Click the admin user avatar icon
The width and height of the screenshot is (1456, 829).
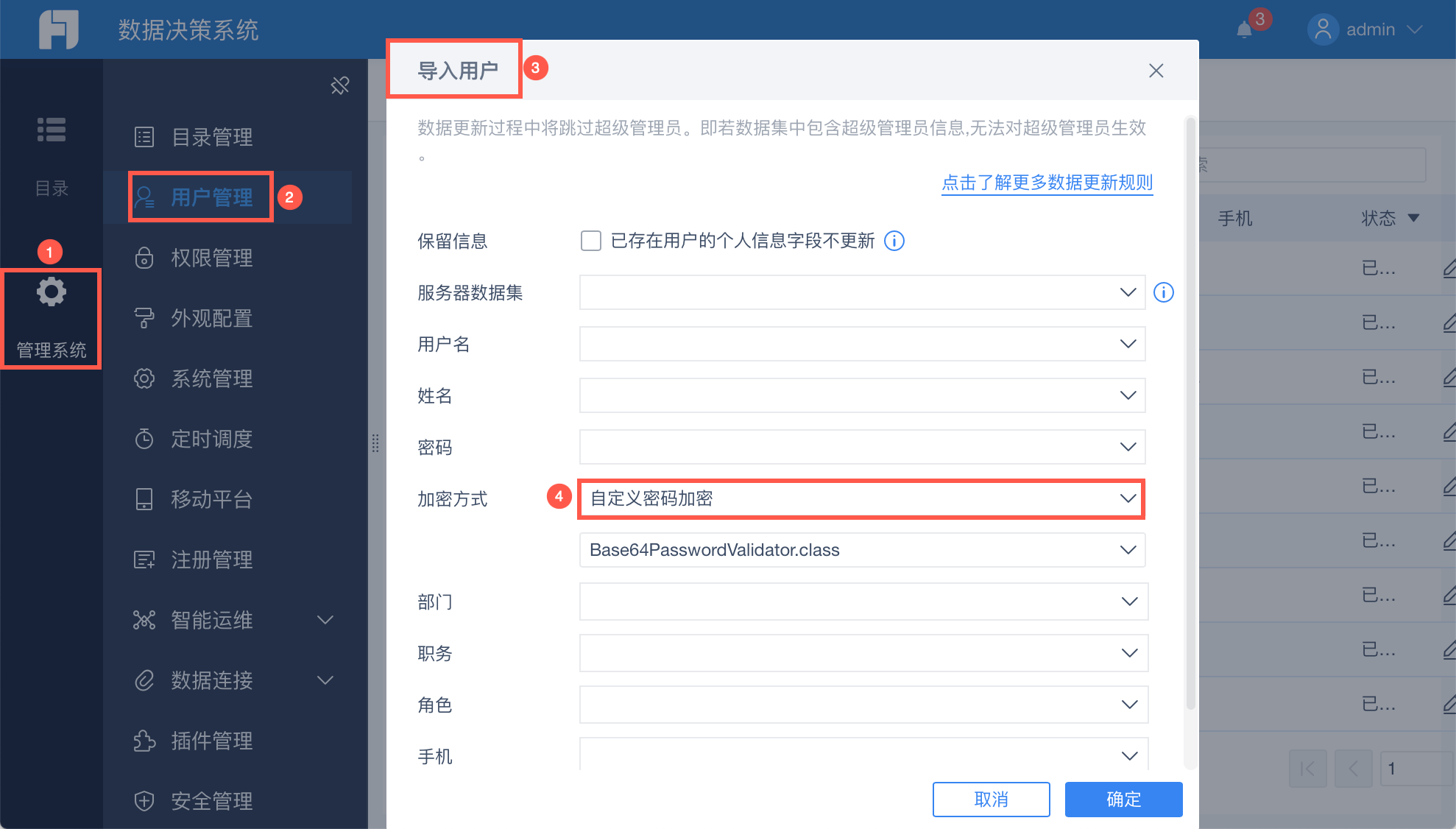coord(1323,29)
